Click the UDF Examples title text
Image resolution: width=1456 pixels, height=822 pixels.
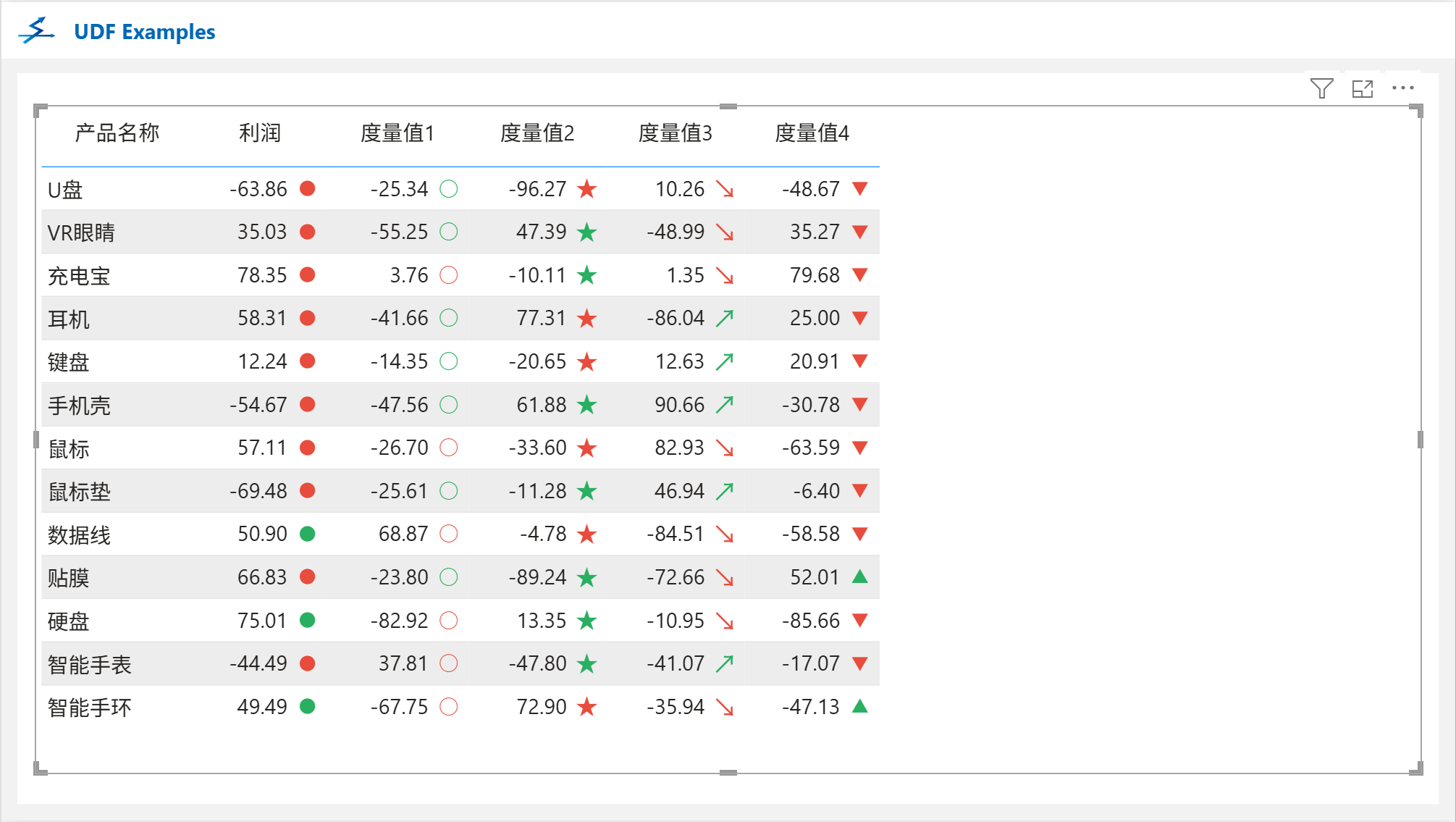(x=144, y=32)
